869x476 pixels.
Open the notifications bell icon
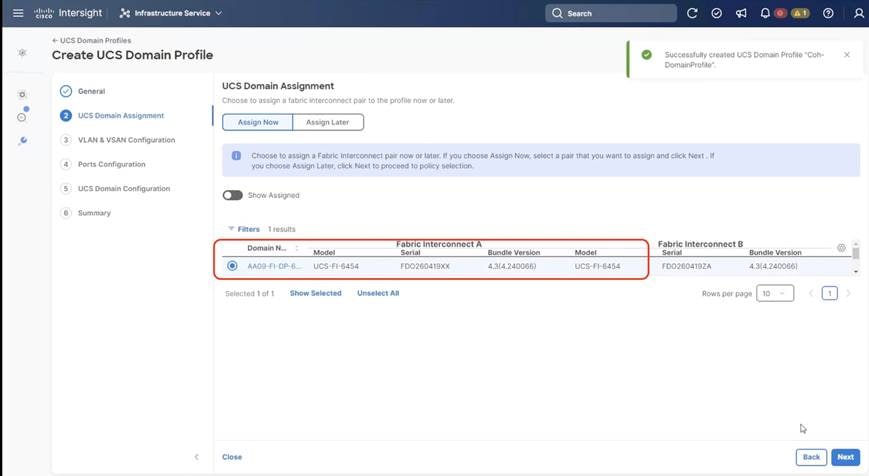765,13
